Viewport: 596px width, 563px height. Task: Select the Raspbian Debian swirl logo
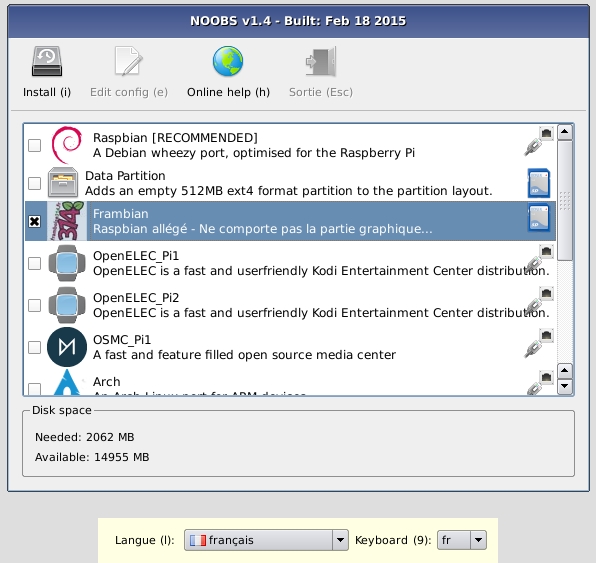pos(67,145)
